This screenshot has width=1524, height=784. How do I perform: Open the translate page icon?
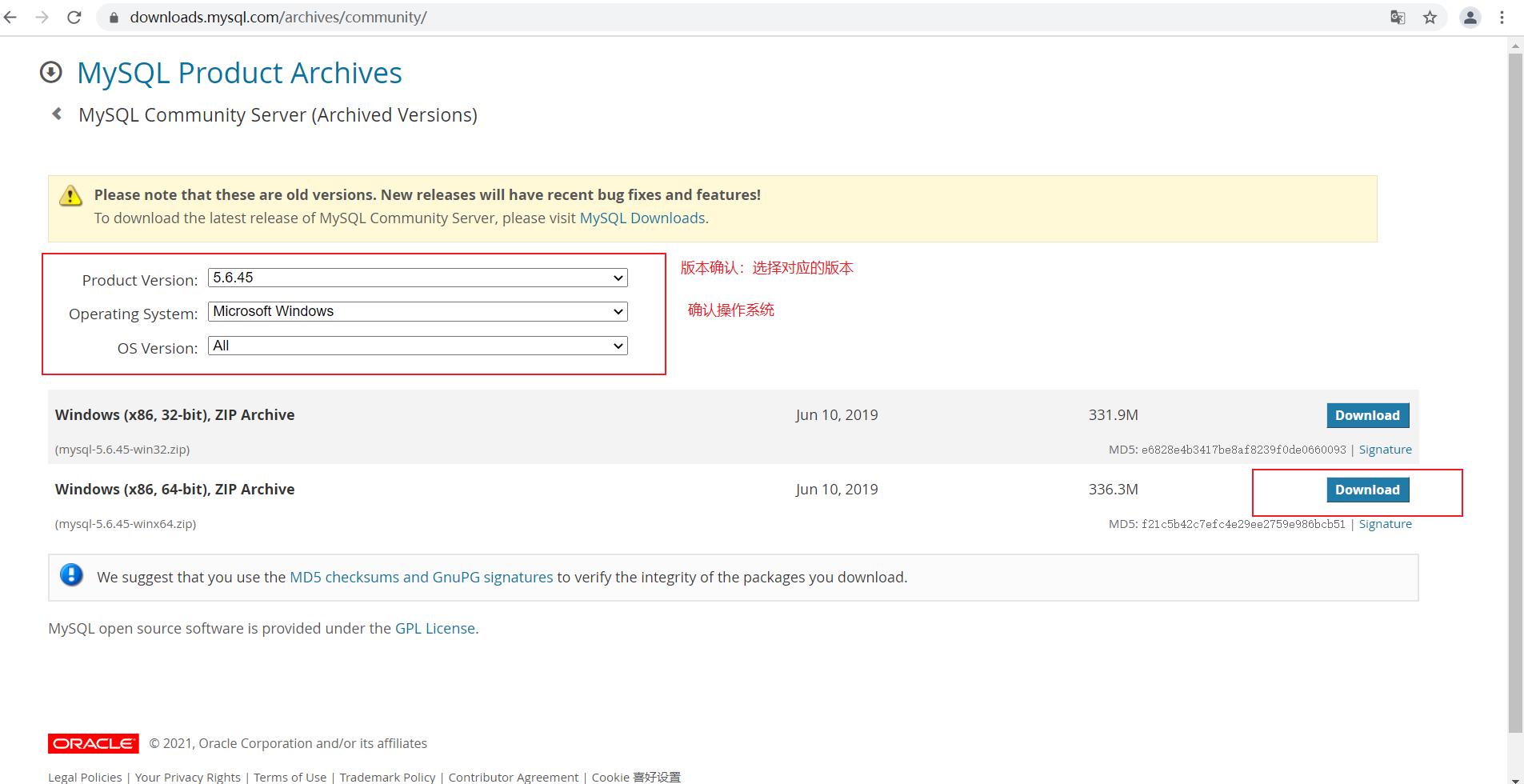pyautogui.click(x=1398, y=18)
